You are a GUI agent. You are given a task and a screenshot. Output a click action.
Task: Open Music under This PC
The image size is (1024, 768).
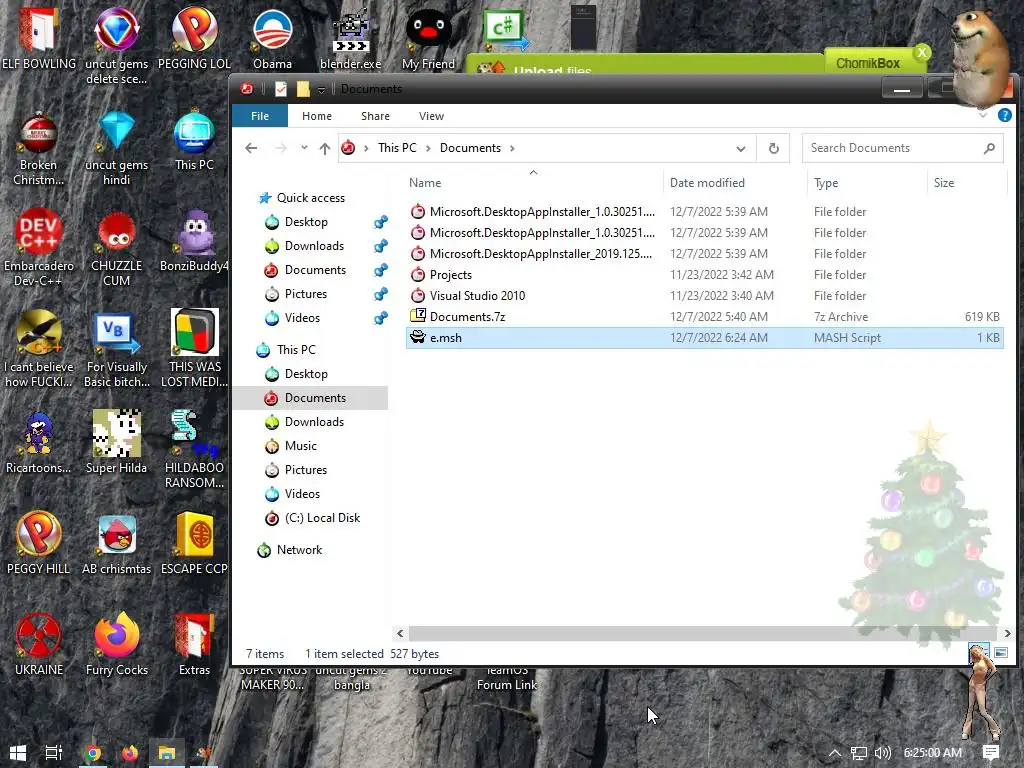coord(300,446)
